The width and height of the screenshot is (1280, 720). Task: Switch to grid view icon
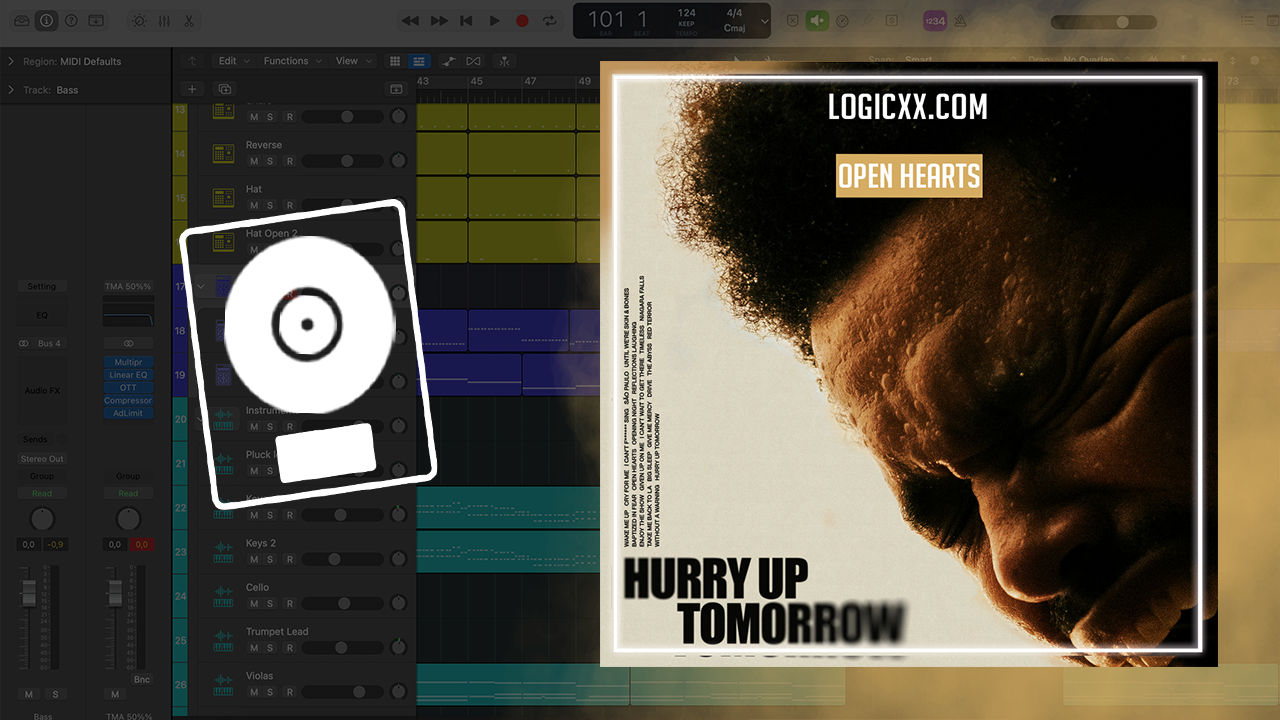(395, 61)
